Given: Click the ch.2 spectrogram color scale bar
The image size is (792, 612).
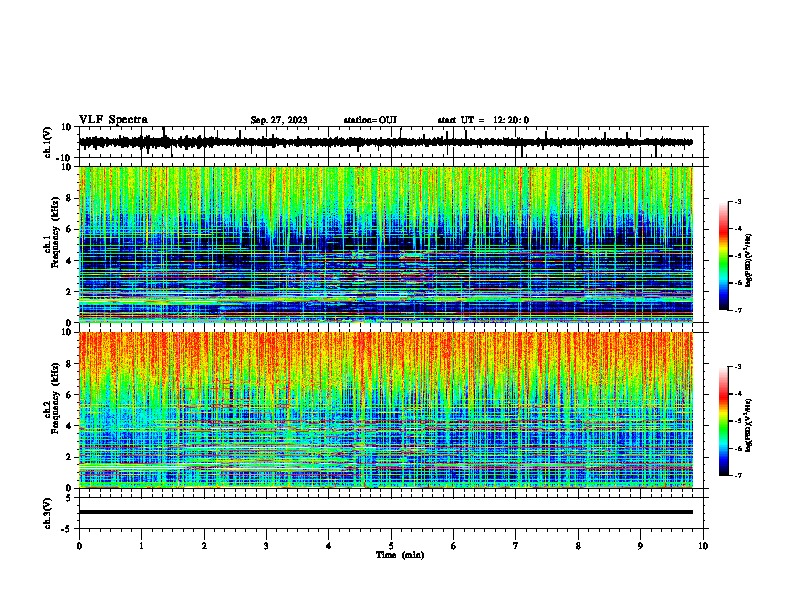Looking at the screenshot, I should [723, 421].
